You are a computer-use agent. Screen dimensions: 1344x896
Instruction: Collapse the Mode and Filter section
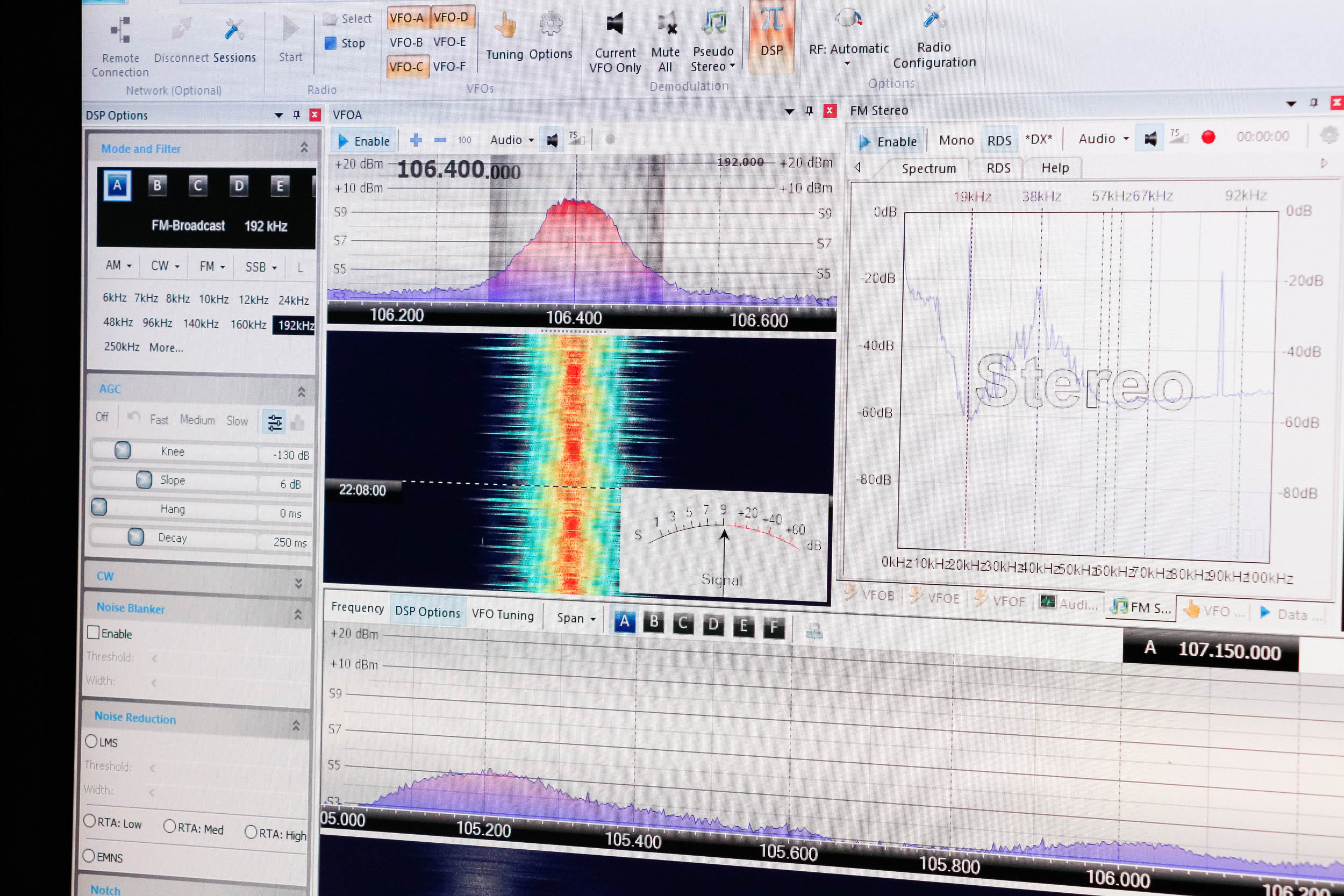(x=304, y=147)
